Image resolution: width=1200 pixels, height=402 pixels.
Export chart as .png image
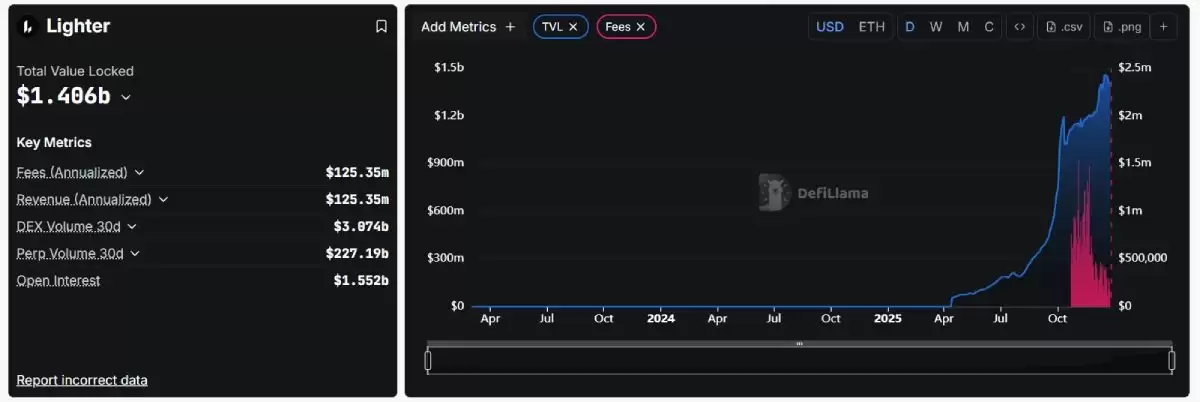tap(1121, 27)
